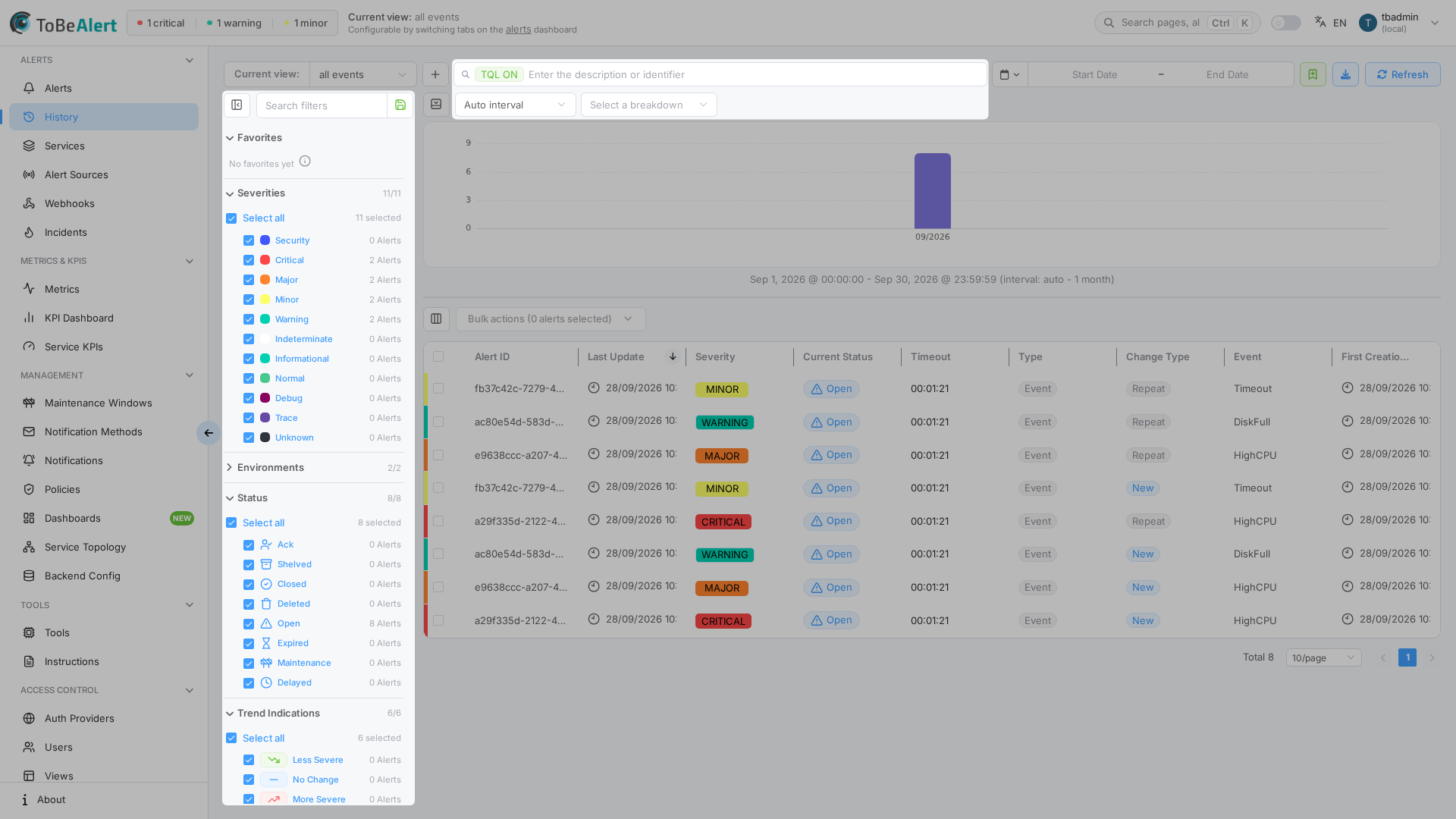
Task: Click the ToBeAlert logo
Action: point(63,24)
